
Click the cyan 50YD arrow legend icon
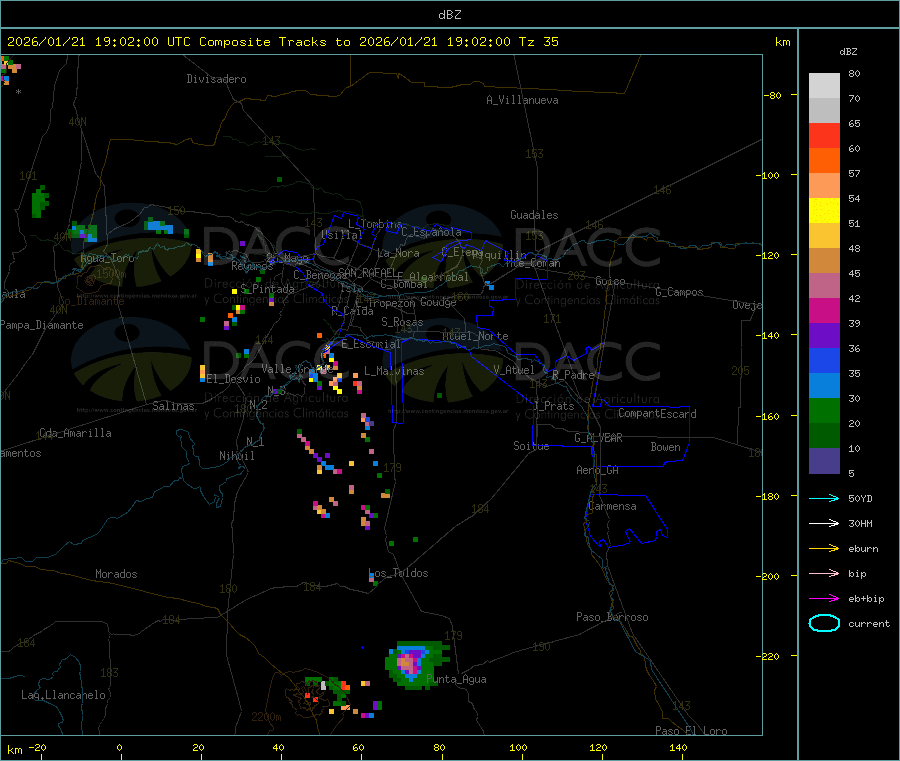[824, 498]
